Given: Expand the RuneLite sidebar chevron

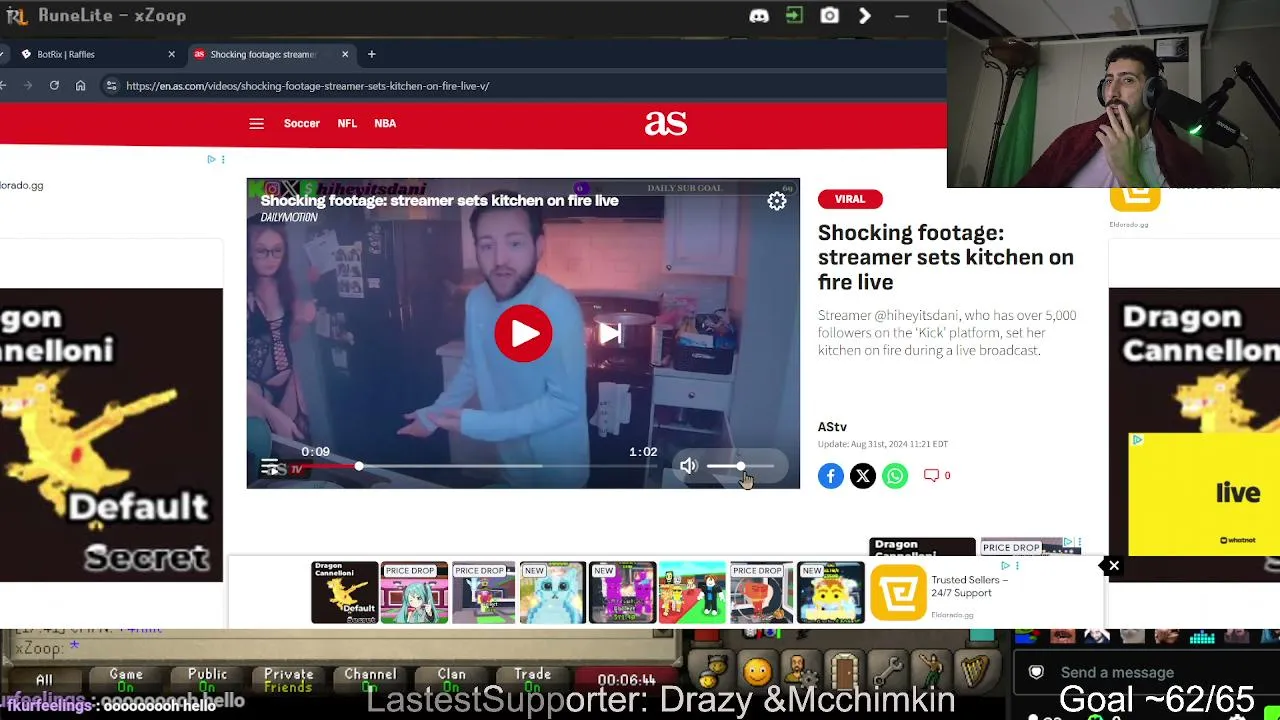Looking at the screenshot, I should point(865,16).
